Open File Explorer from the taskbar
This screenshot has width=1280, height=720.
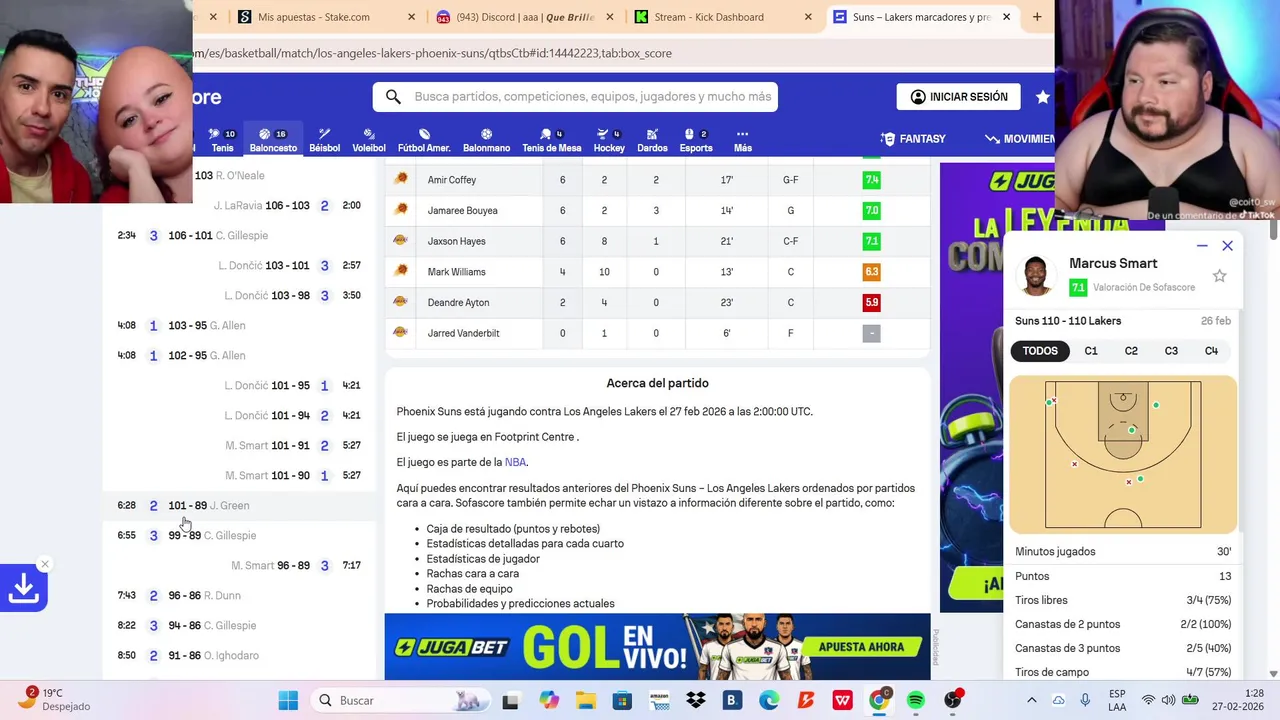(585, 700)
